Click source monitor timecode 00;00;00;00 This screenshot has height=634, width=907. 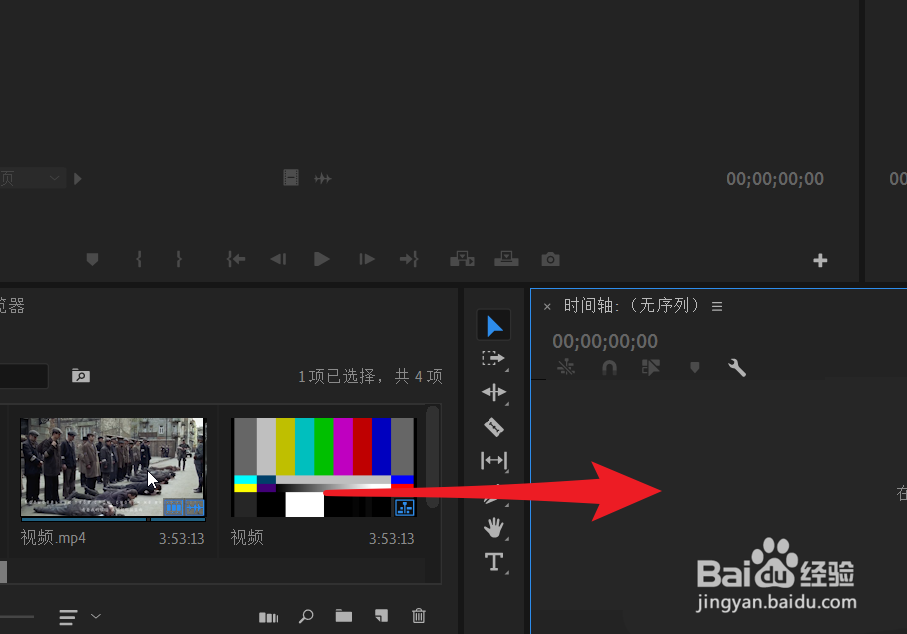[x=775, y=179]
